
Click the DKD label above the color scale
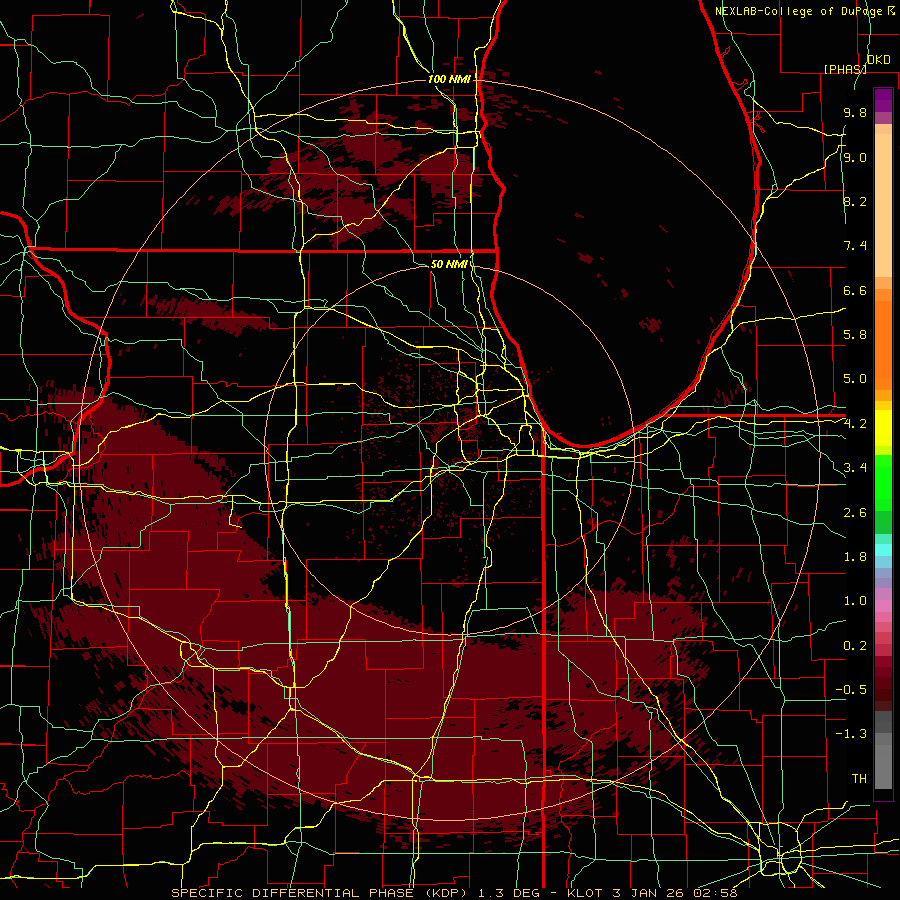tap(879, 60)
